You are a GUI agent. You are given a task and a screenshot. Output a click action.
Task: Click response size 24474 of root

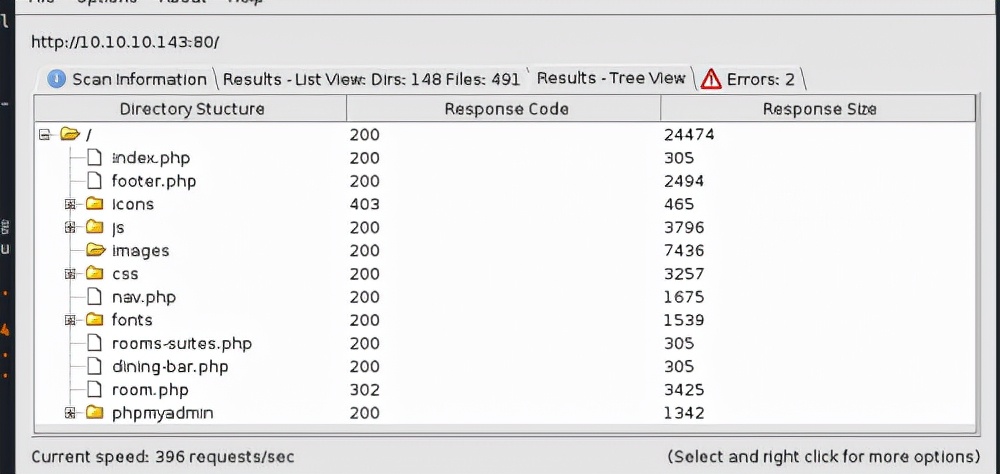[x=689, y=135]
